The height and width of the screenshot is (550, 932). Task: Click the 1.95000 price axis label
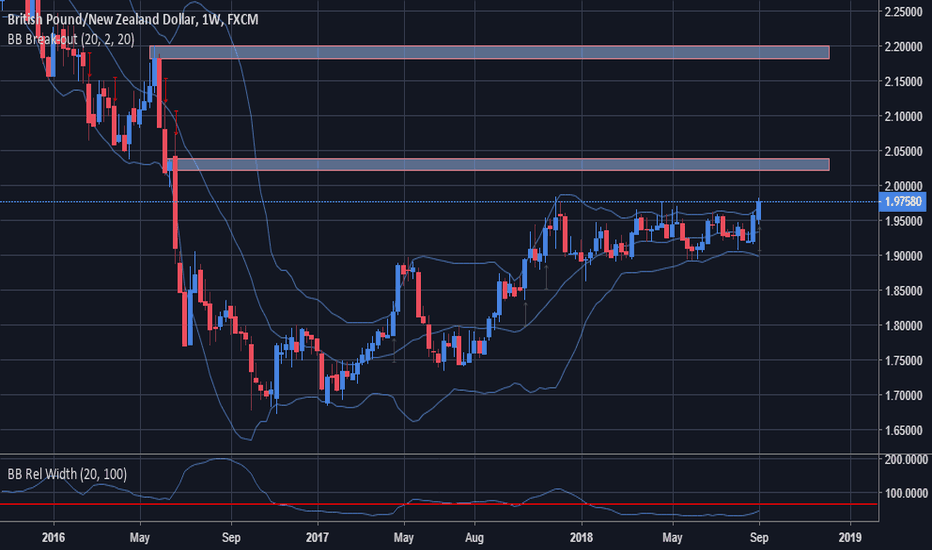[903, 221]
